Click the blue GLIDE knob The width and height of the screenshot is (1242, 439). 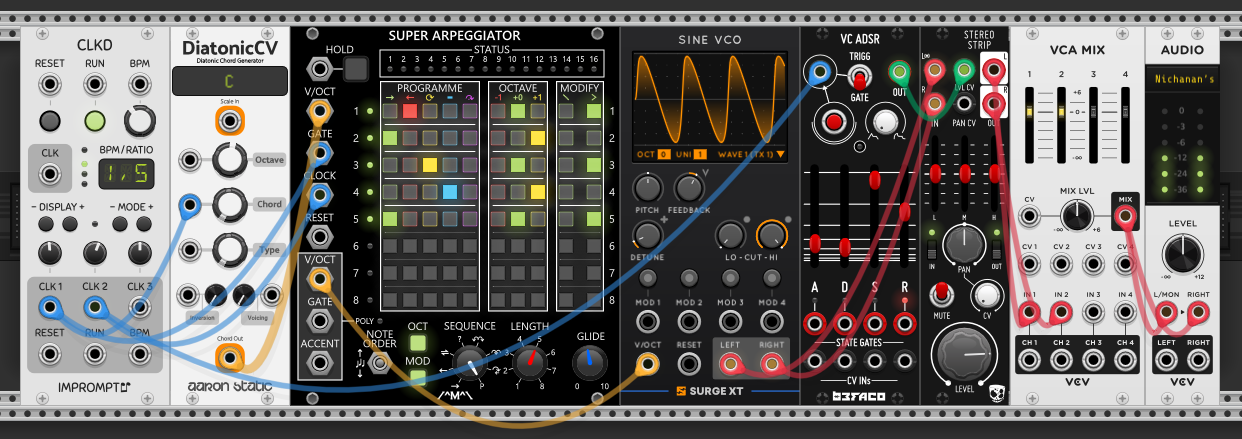click(x=588, y=361)
